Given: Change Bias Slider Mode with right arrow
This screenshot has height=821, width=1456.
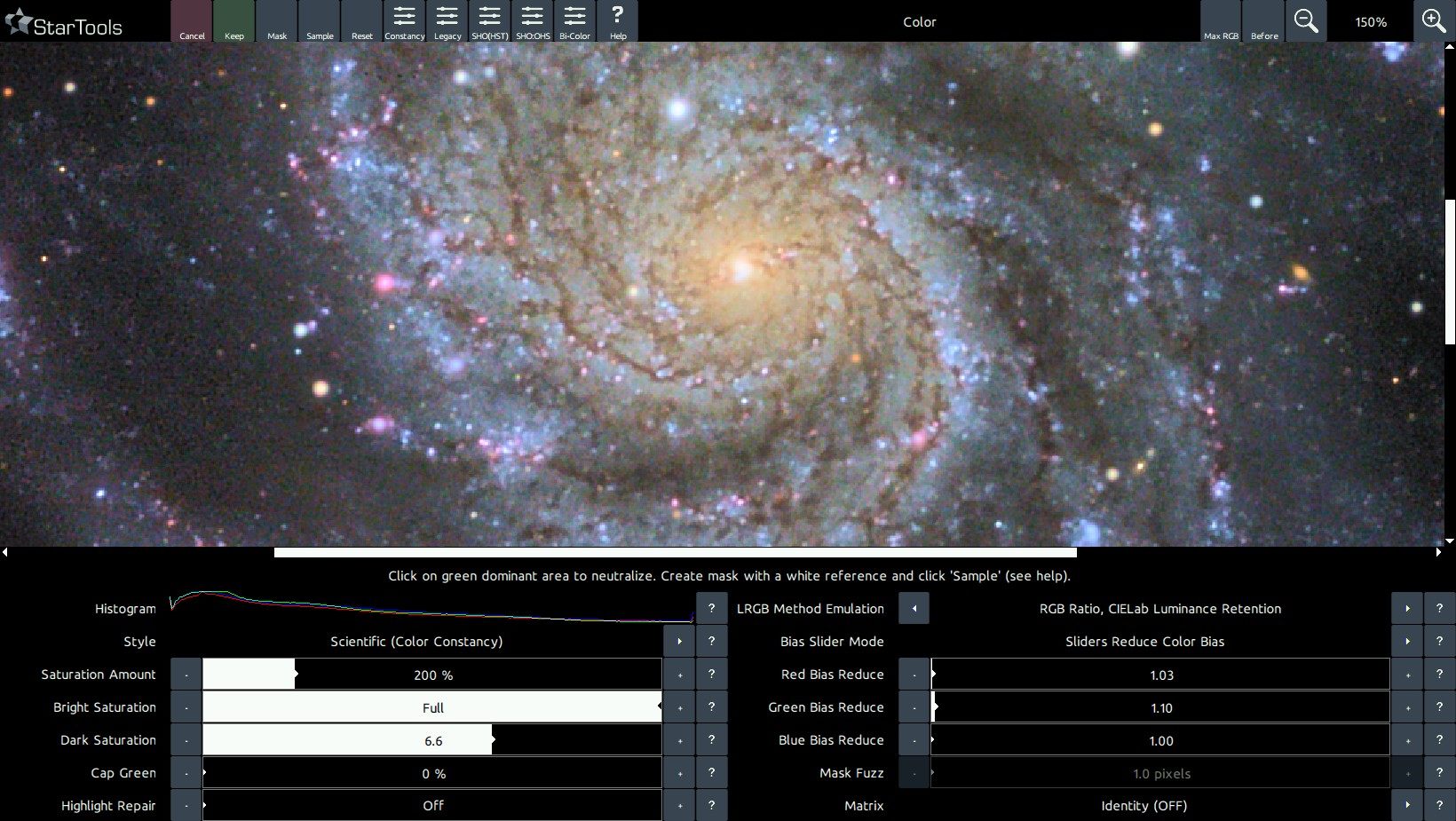Looking at the screenshot, I should click(1407, 642).
